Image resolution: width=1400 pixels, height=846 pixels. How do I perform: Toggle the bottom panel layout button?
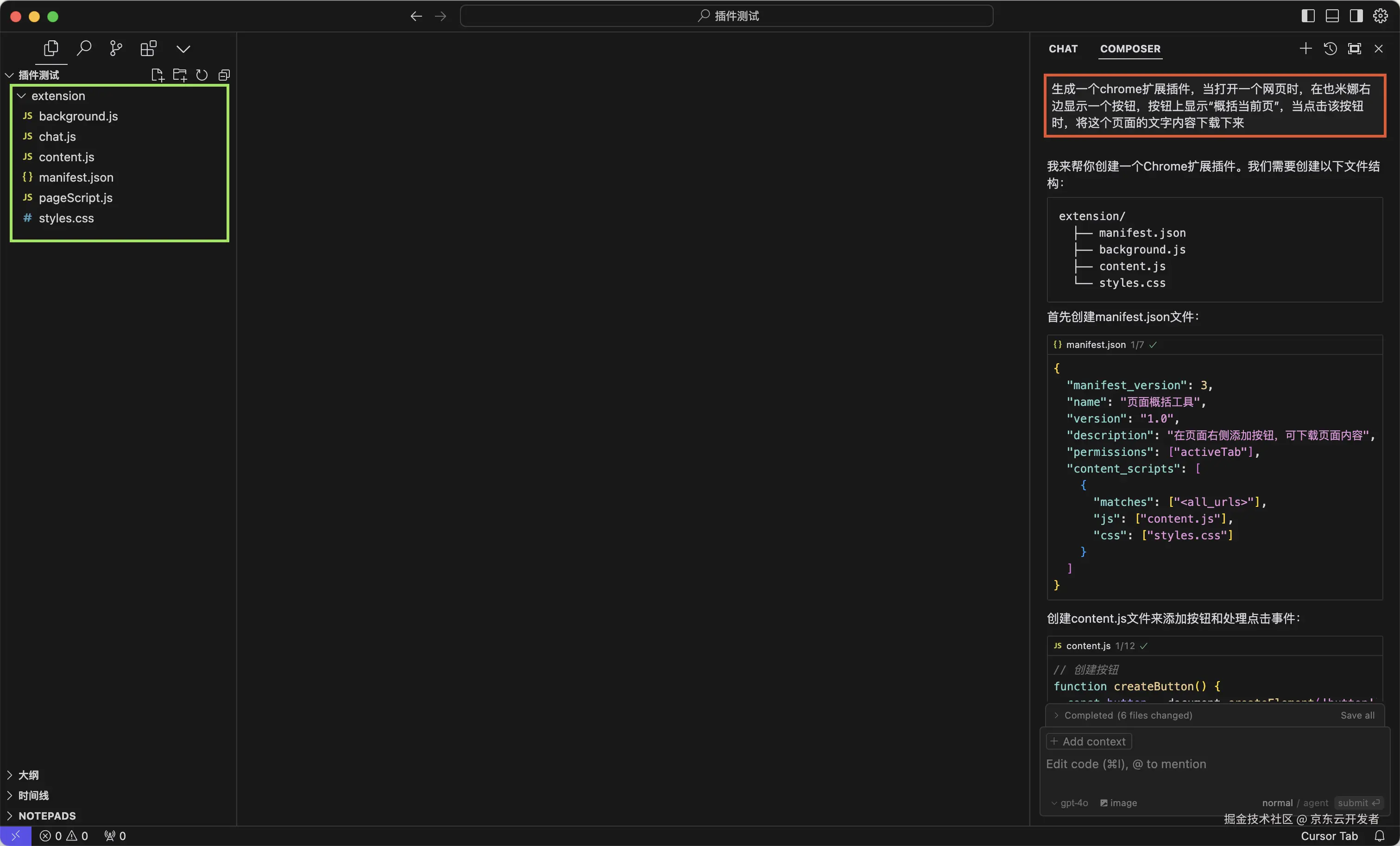(x=1332, y=16)
